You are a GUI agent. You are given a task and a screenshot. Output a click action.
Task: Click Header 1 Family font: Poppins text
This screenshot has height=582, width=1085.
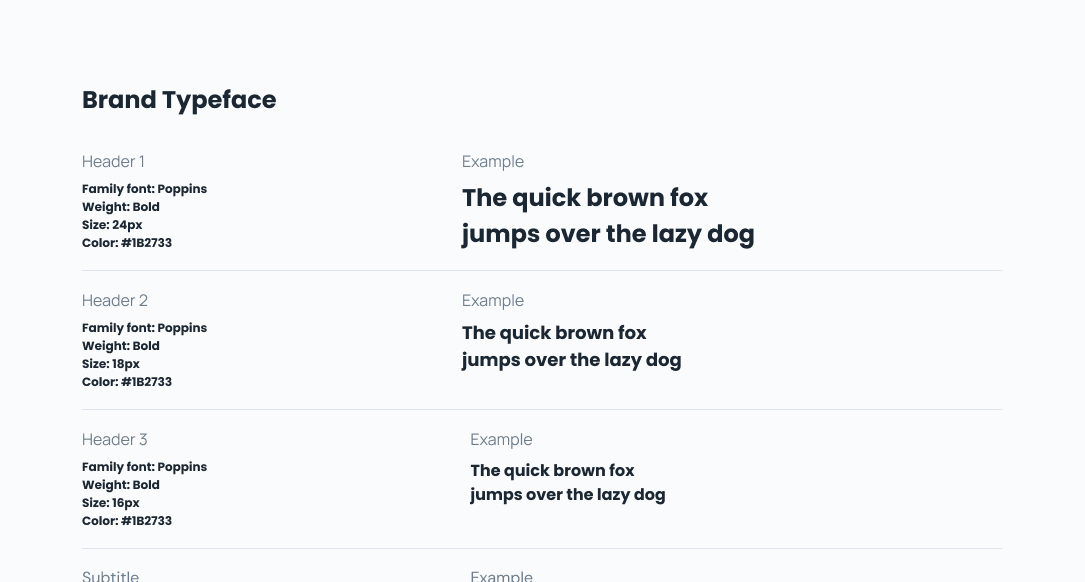tap(145, 189)
